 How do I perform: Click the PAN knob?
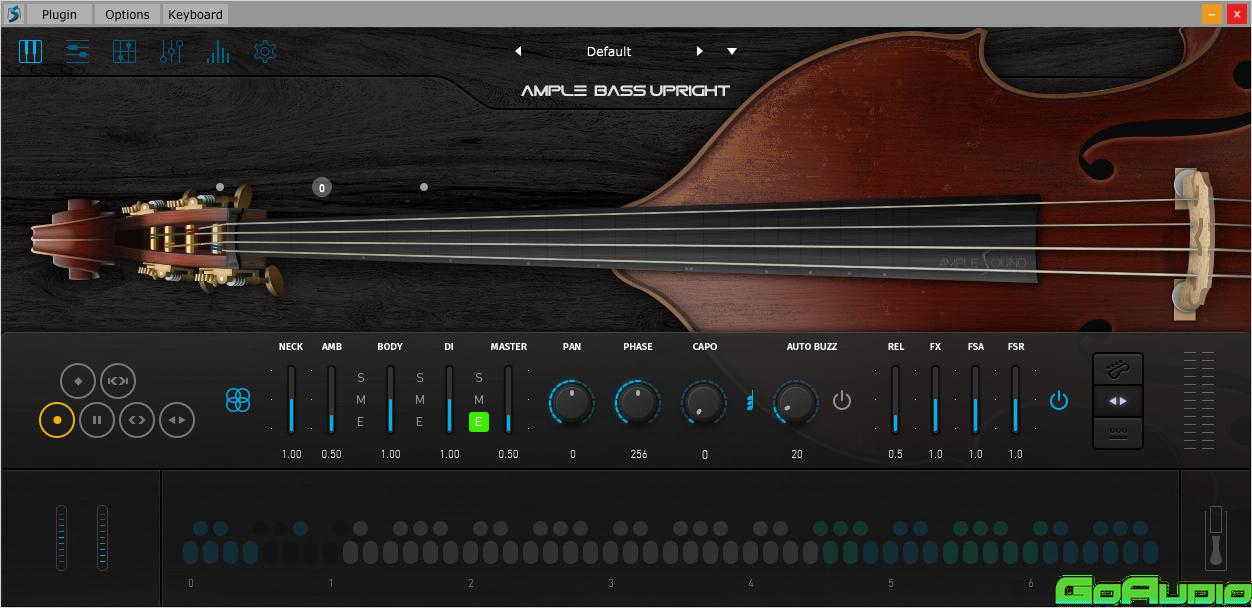point(572,402)
